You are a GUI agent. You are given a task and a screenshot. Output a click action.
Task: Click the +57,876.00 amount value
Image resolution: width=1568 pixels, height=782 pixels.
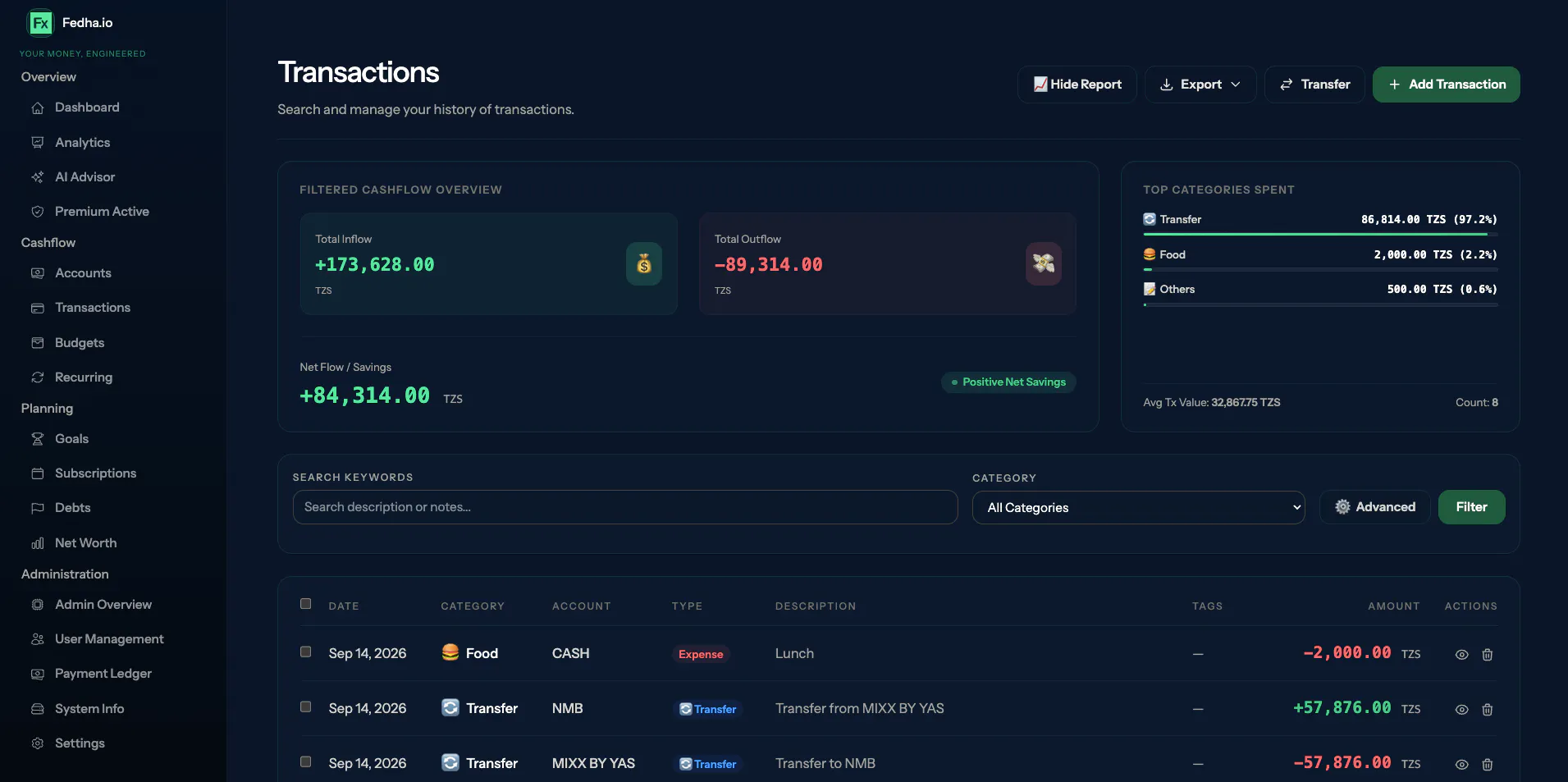tap(1342, 707)
